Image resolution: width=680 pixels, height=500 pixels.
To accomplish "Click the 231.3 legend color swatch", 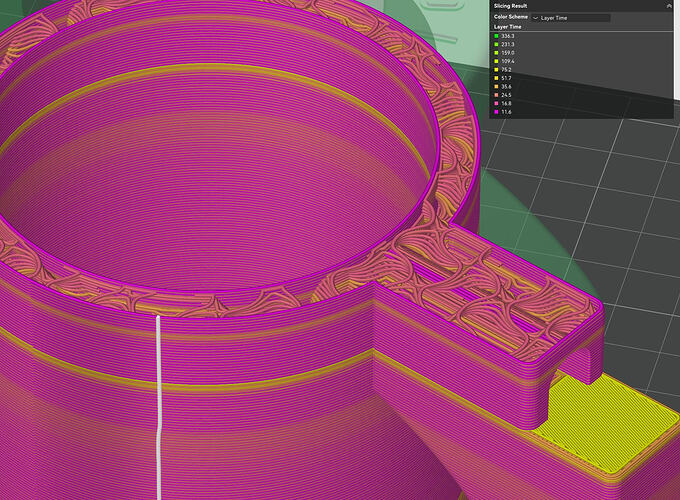I will [497, 45].
